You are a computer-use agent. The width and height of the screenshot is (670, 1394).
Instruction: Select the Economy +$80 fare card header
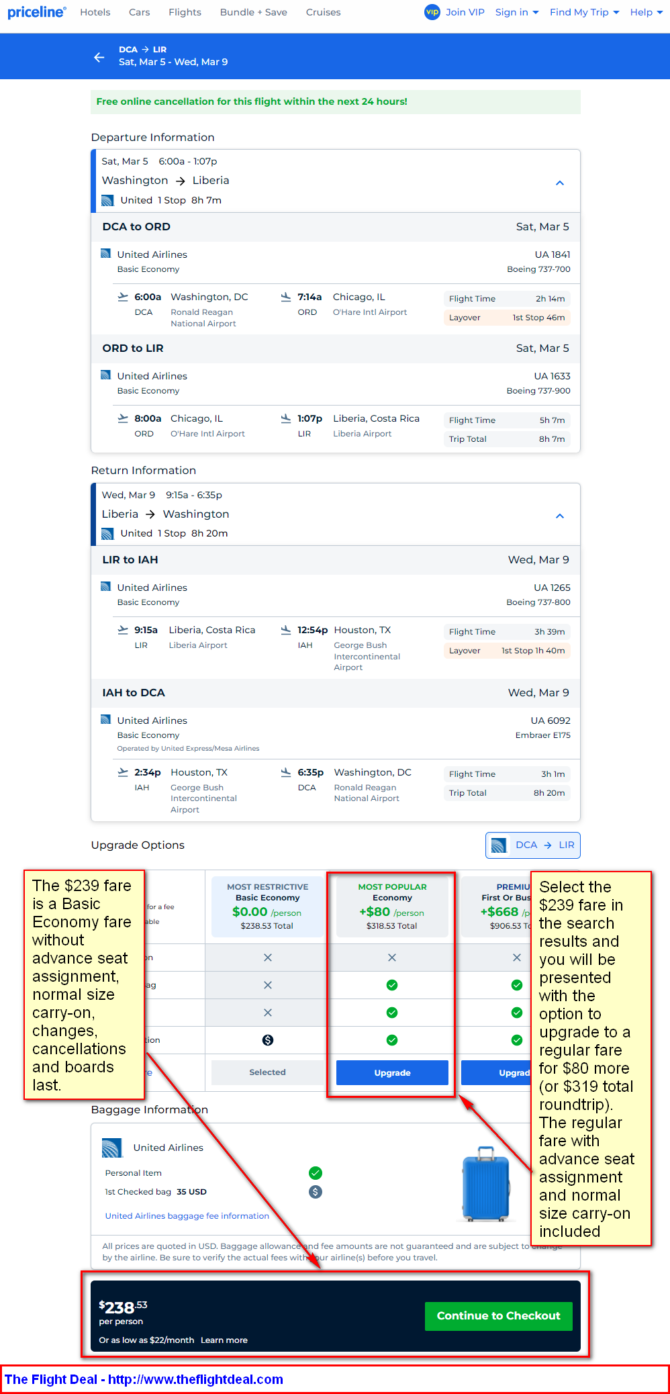click(x=392, y=906)
